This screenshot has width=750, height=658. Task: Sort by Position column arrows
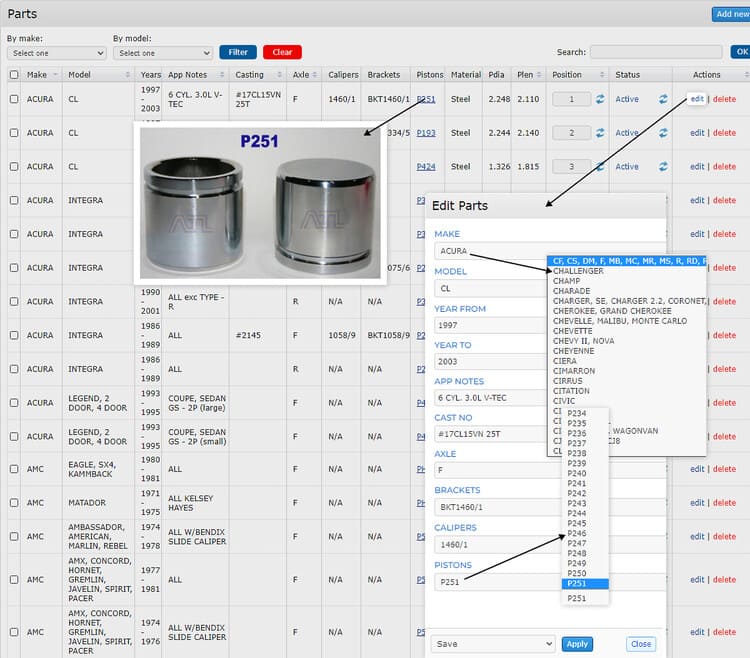tap(602, 75)
